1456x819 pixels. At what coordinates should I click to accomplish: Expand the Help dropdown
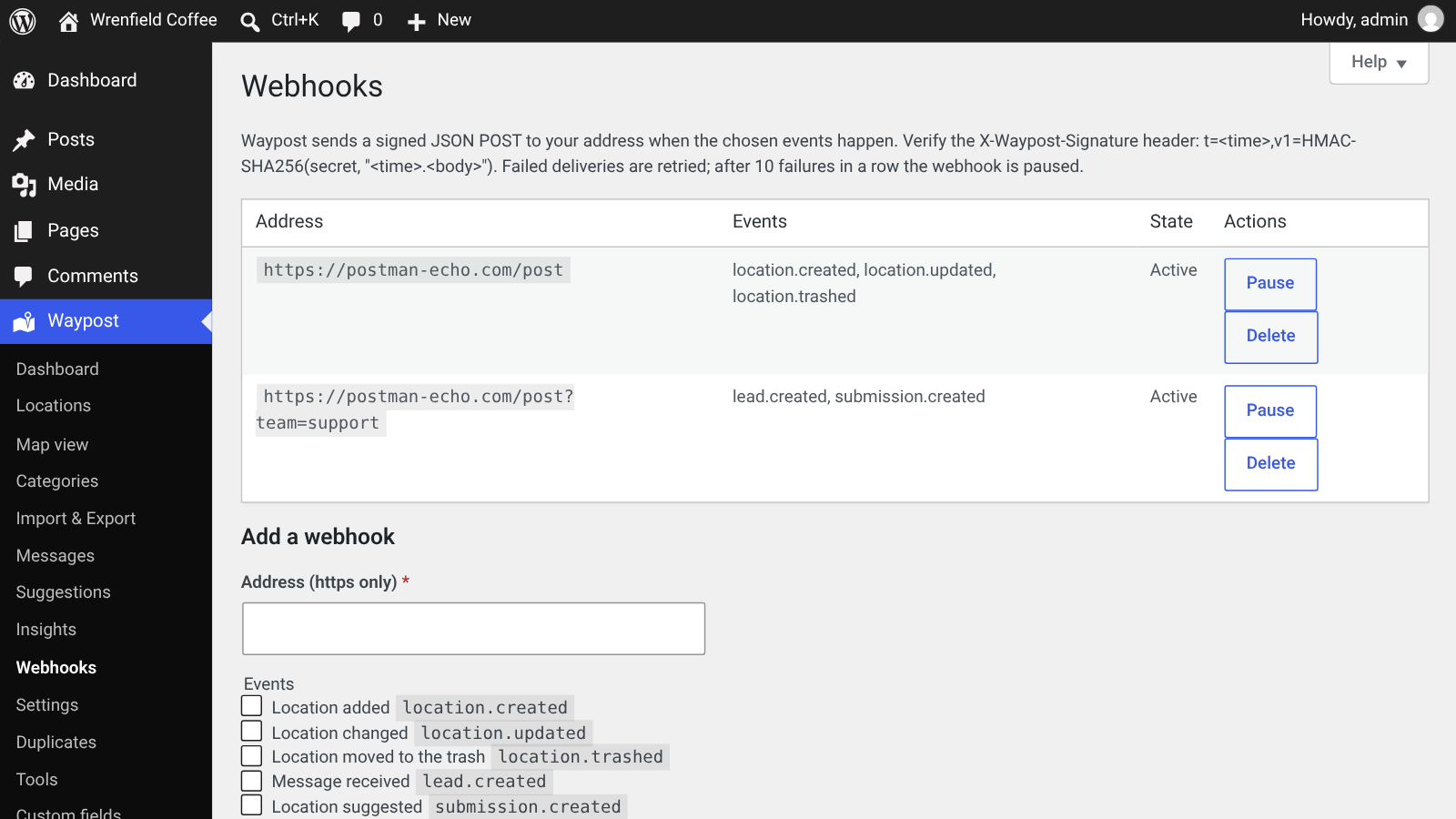point(1379,63)
